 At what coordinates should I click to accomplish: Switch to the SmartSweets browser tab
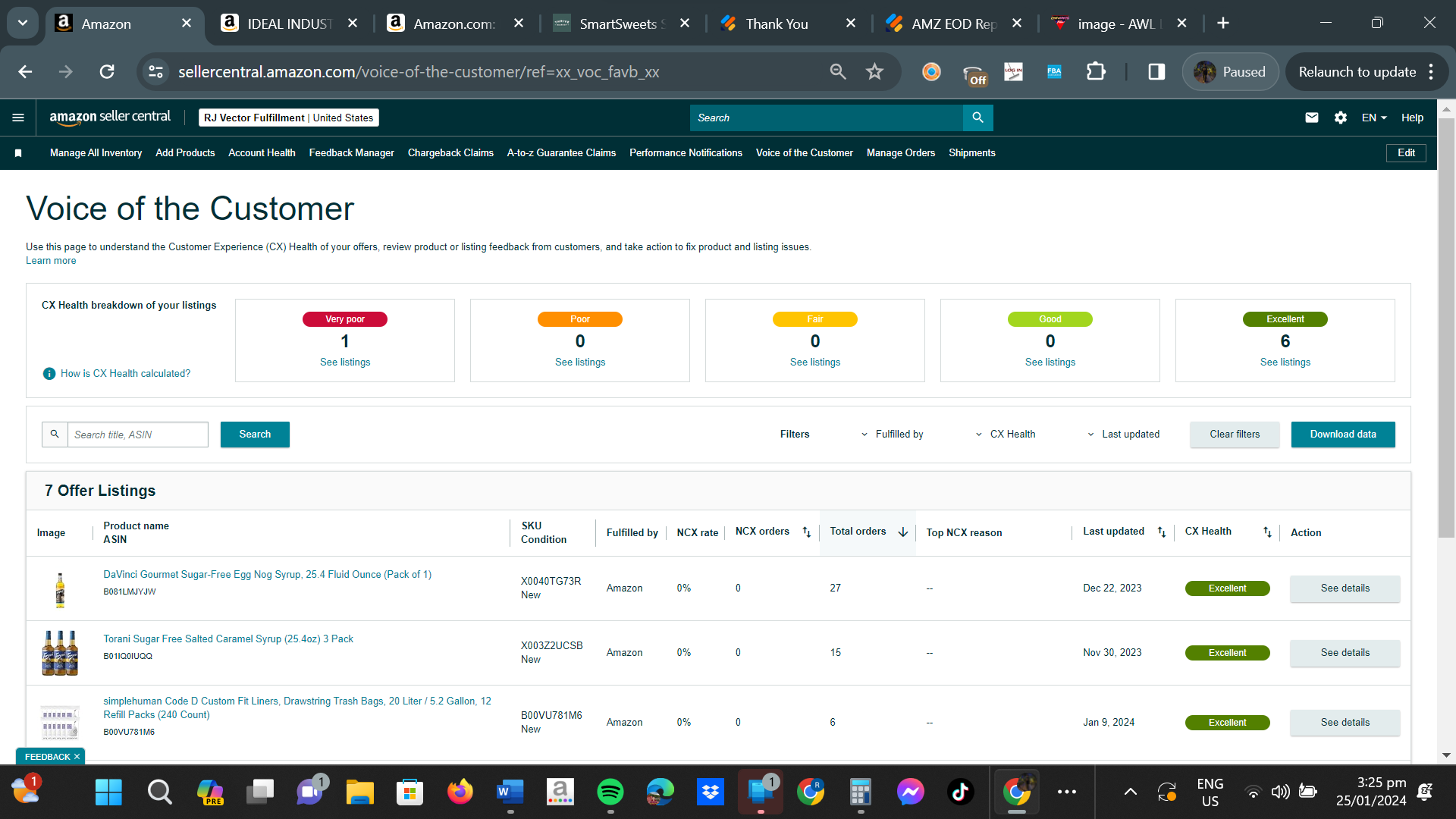(x=620, y=24)
